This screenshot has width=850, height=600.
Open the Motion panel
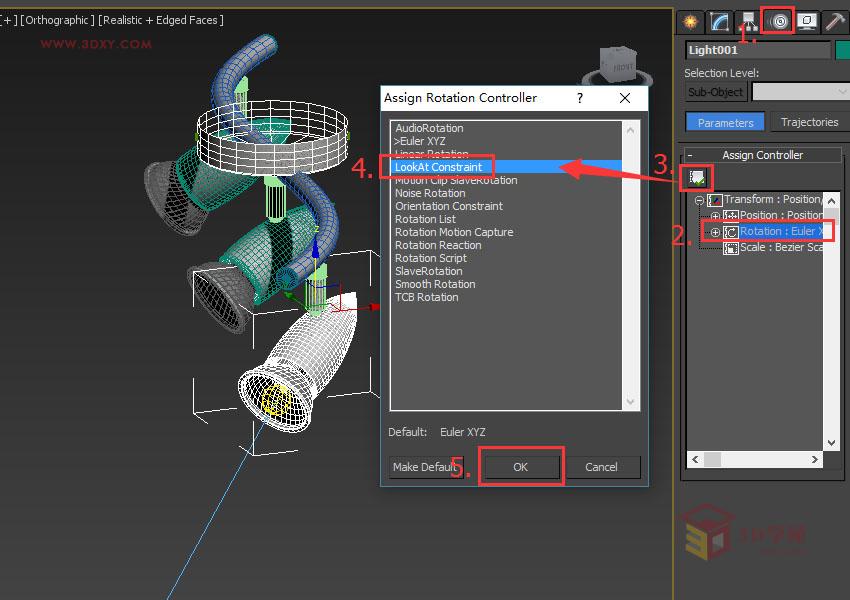pos(777,21)
